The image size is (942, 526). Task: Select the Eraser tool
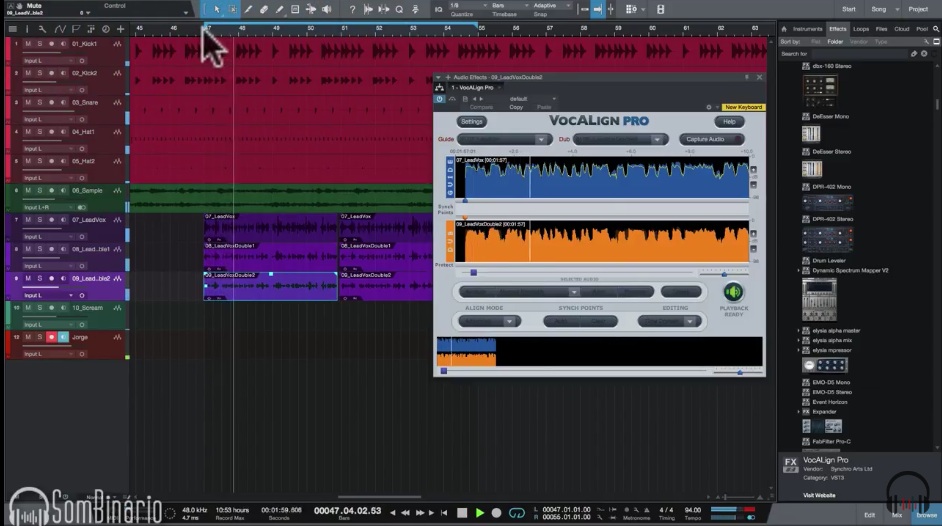click(x=264, y=9)
